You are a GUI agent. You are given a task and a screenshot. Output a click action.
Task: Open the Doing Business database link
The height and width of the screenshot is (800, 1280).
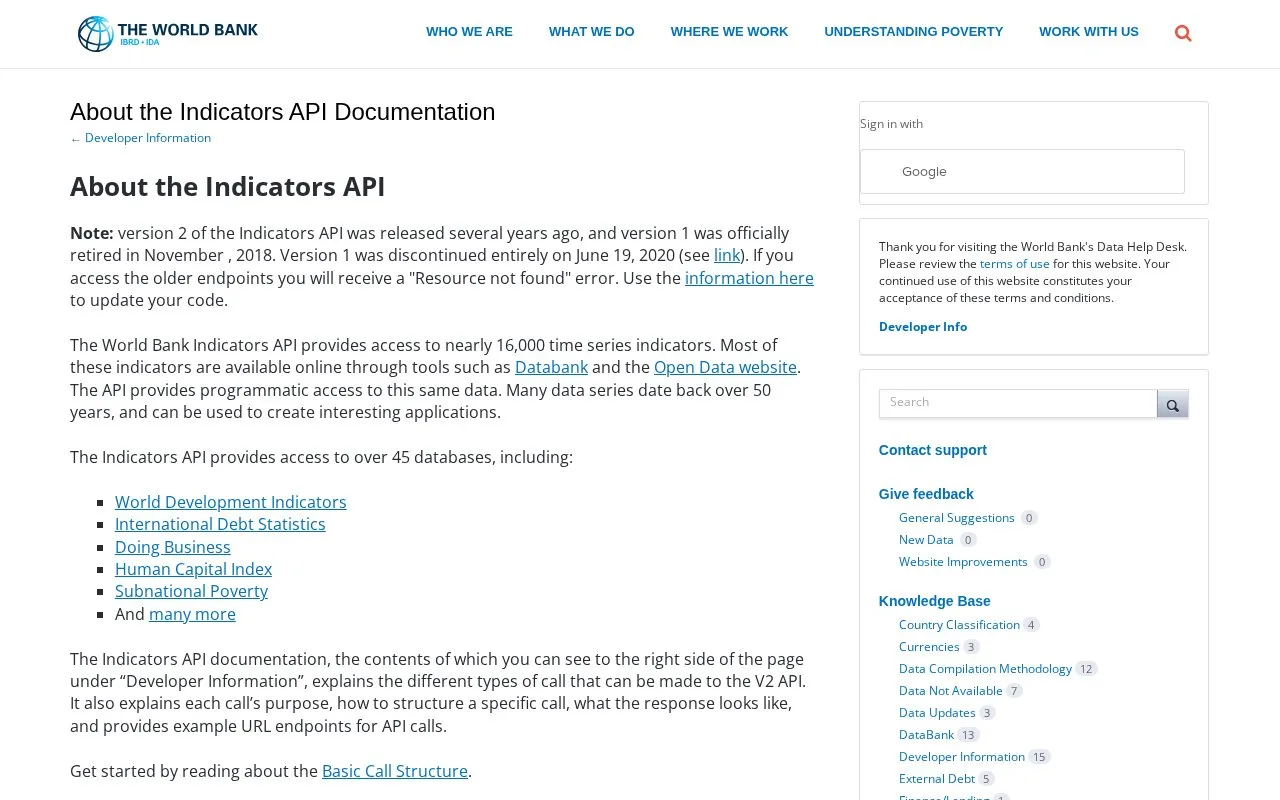tap(173, 547)
